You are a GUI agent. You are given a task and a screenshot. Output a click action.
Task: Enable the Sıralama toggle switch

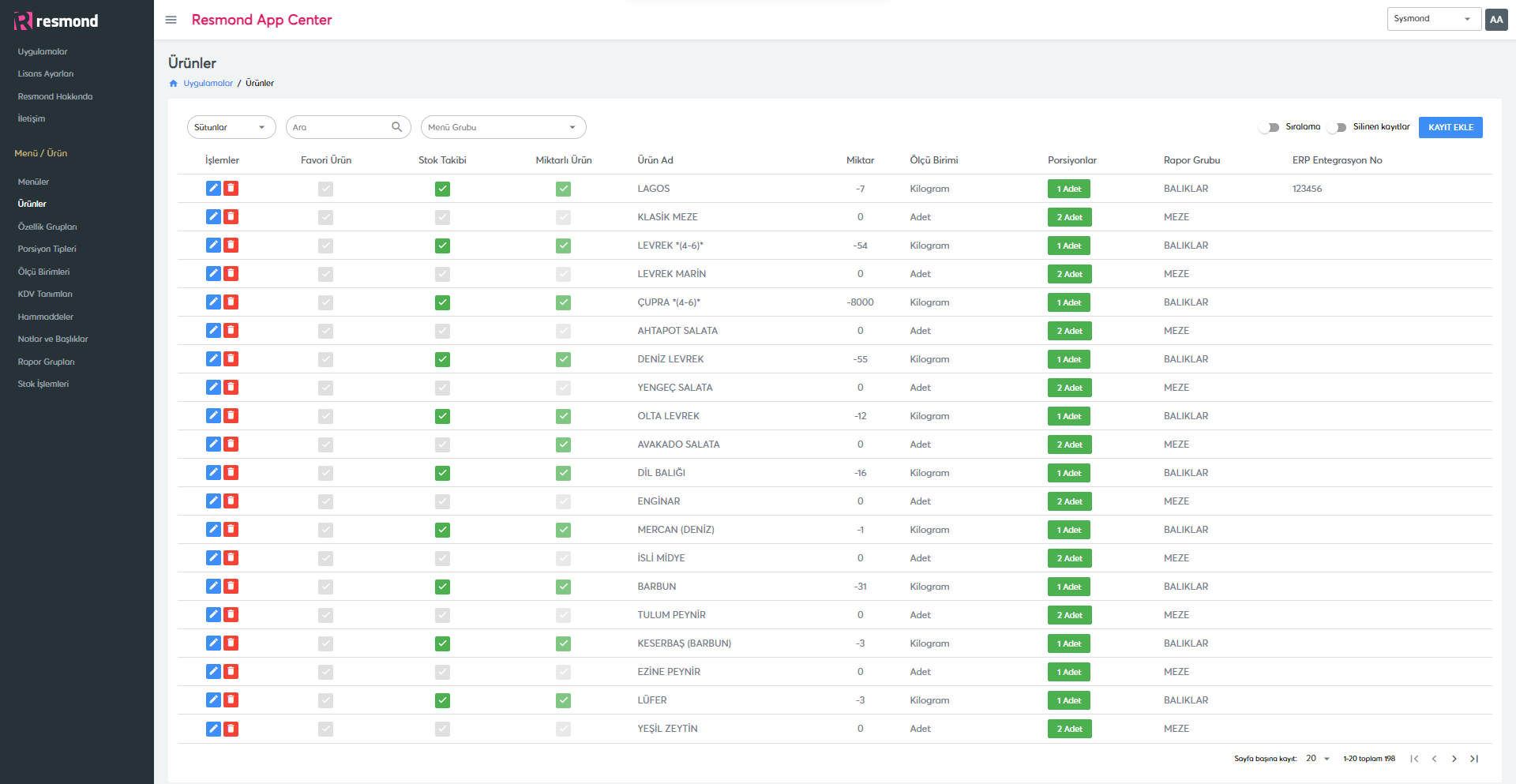coord(1270,127)
